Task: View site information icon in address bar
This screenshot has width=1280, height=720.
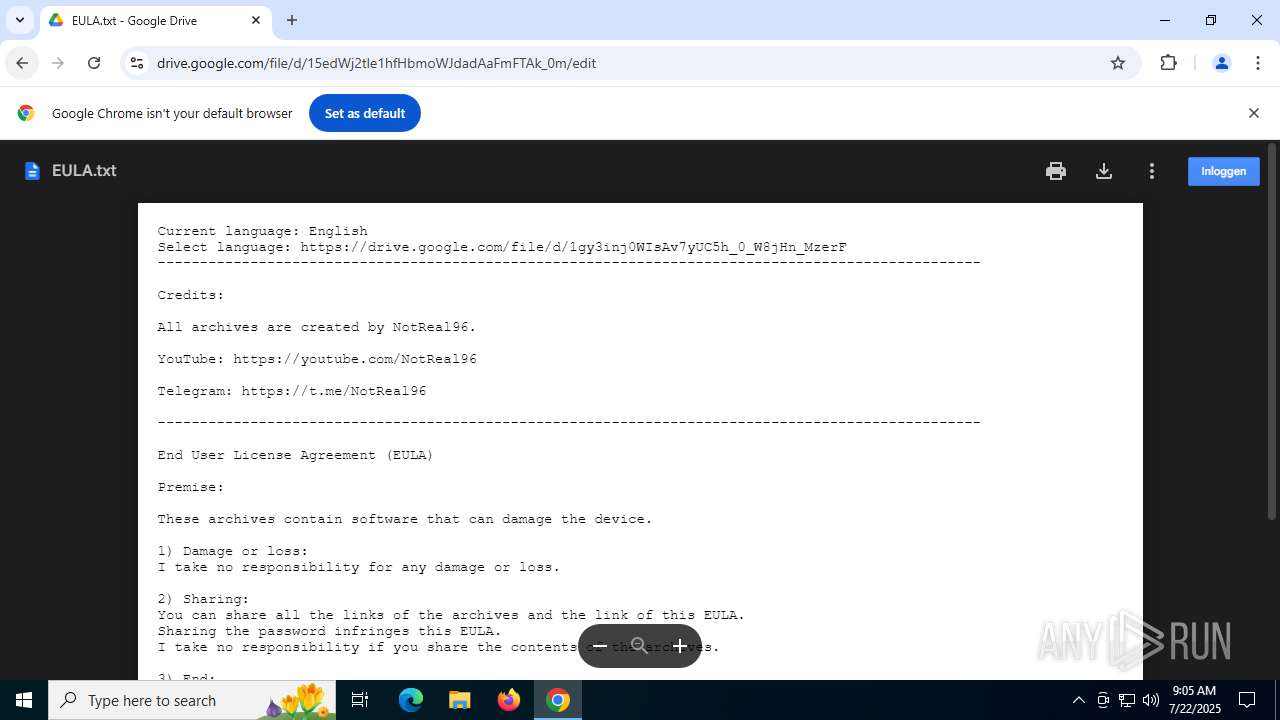Action: (137, 63)
